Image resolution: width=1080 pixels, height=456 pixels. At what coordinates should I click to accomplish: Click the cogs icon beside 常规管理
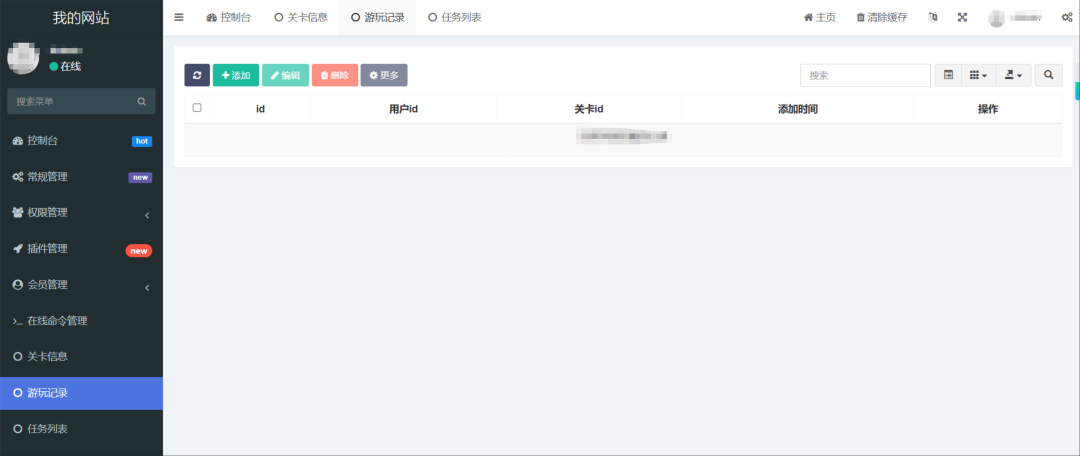tap(18, 177)
